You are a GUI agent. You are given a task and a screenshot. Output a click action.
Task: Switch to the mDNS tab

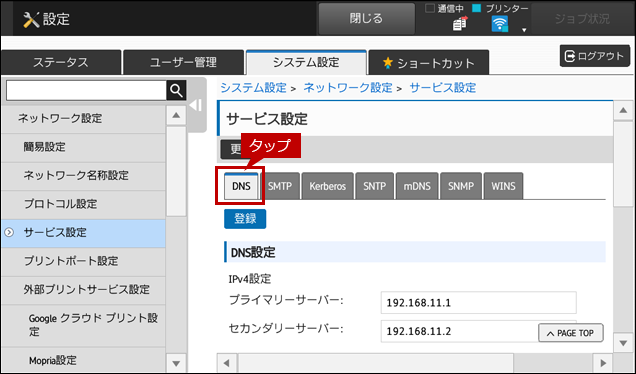click(417, 186)
